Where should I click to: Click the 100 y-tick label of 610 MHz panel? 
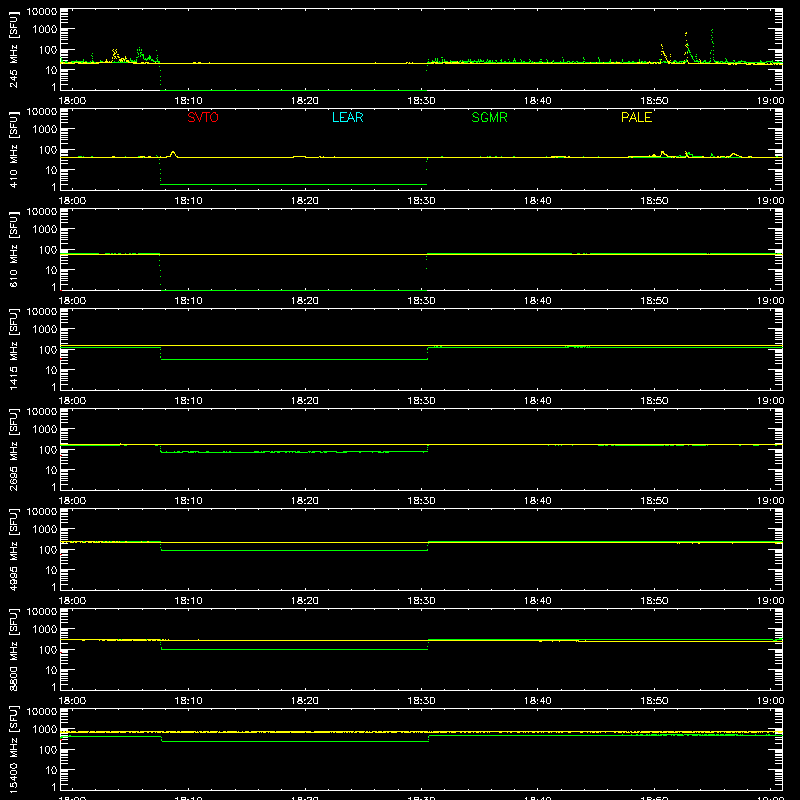[48, 250]
